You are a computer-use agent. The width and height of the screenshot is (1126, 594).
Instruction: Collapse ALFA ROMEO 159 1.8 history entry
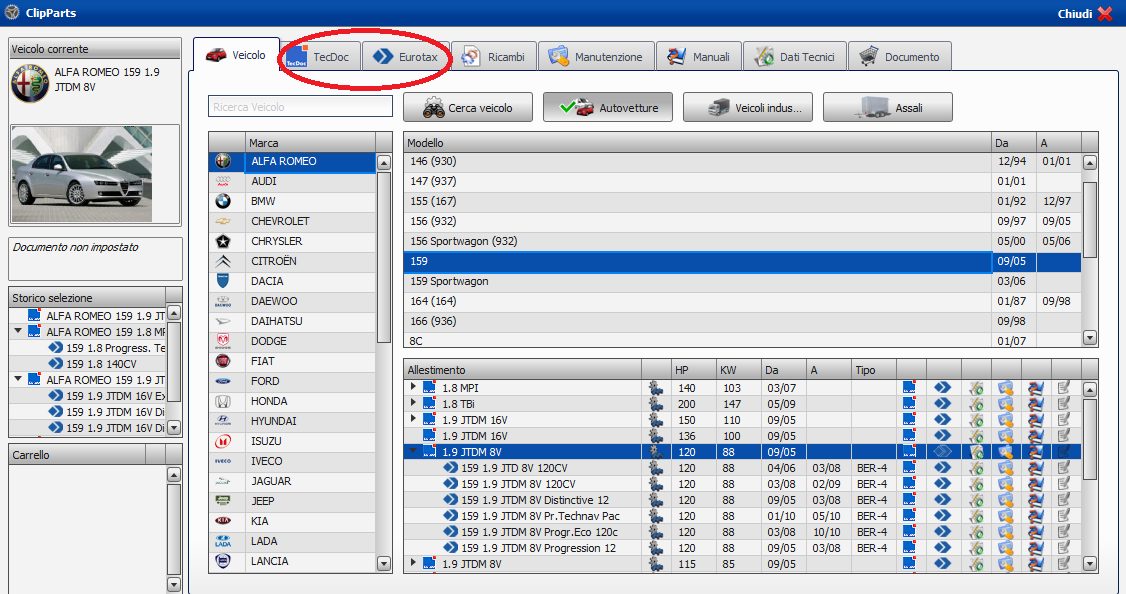18,332
